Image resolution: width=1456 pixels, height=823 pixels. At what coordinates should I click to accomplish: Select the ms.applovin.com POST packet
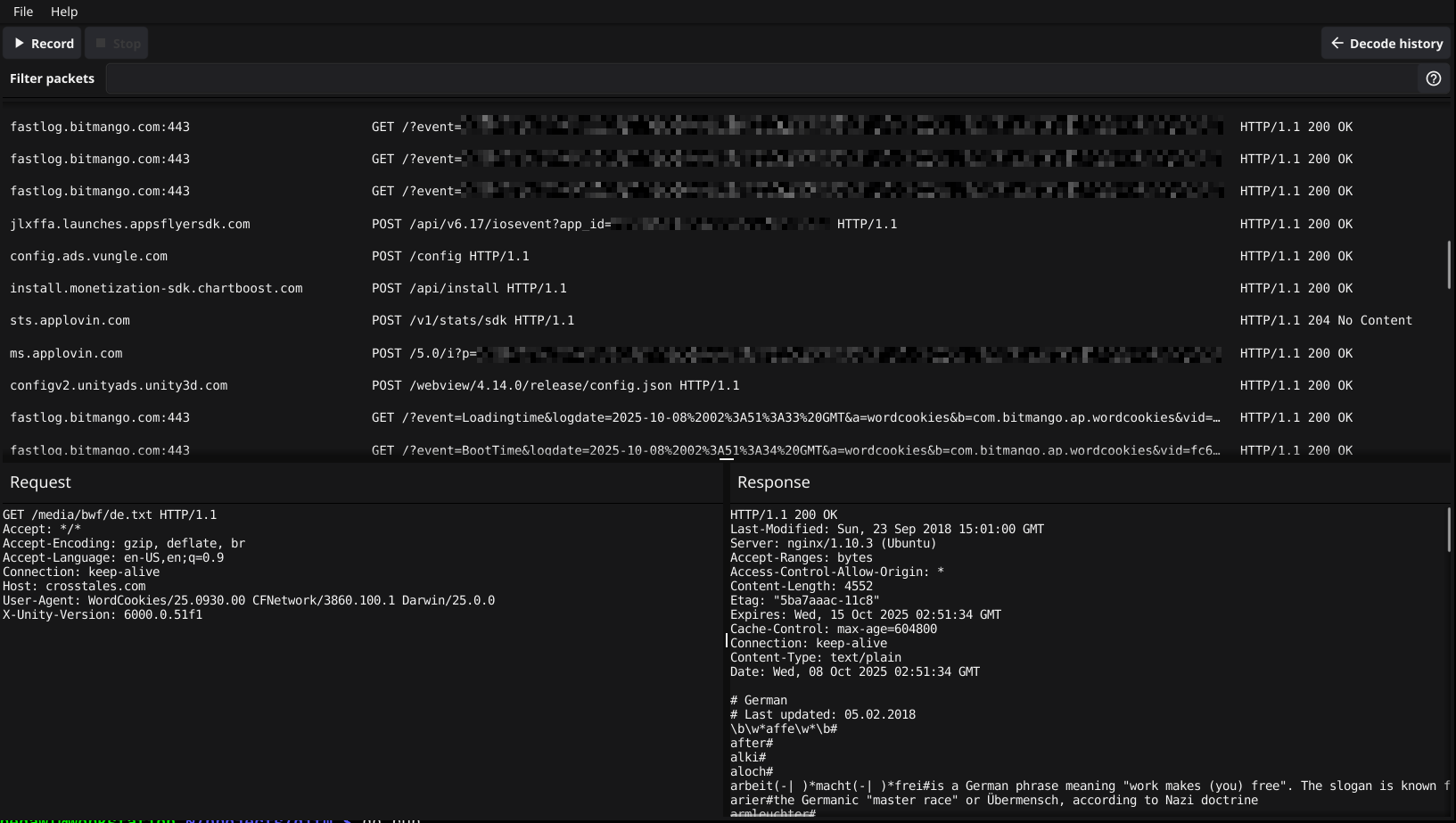[x=357, y=353]
